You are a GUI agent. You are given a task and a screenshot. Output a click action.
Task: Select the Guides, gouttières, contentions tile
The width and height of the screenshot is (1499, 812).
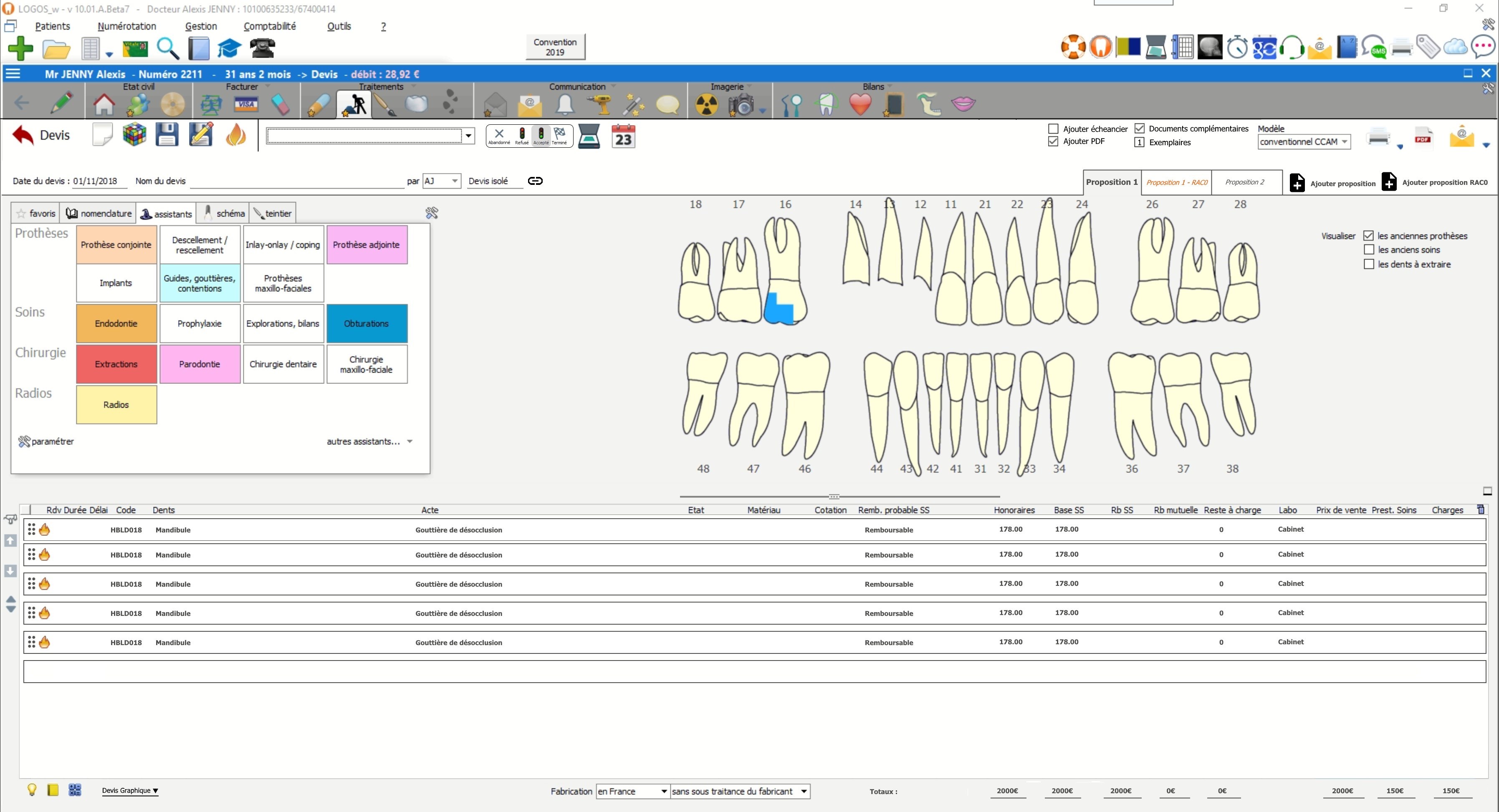pyautogui.click(x=200, y=283)
